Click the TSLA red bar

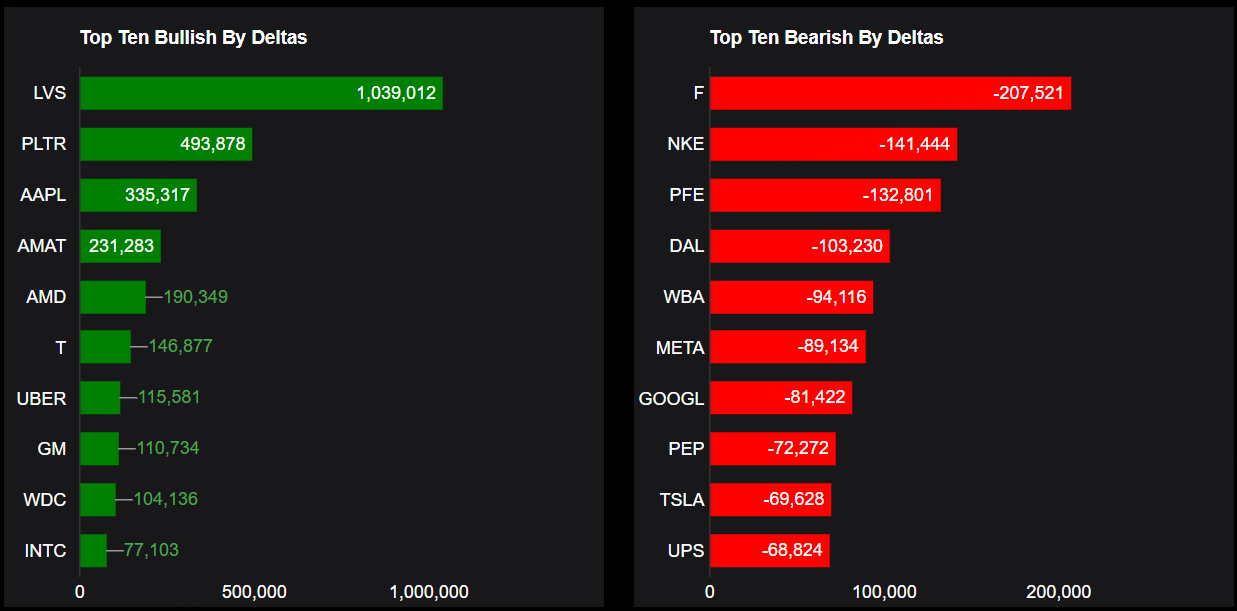(770, 499)
